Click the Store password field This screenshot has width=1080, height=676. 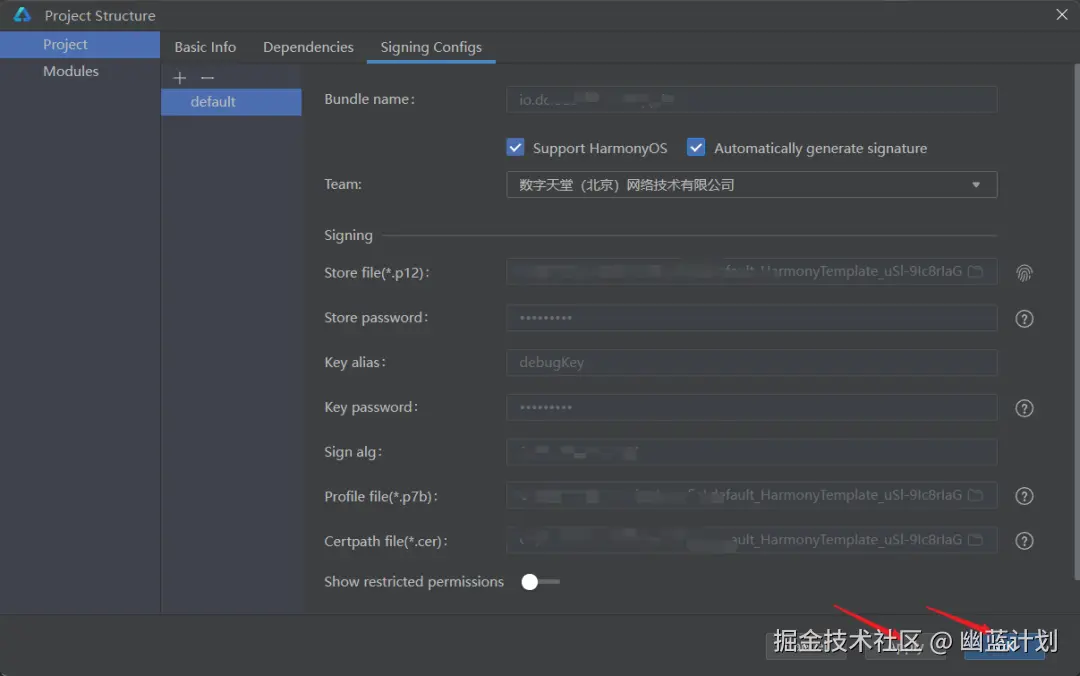(x=751, y=318)
